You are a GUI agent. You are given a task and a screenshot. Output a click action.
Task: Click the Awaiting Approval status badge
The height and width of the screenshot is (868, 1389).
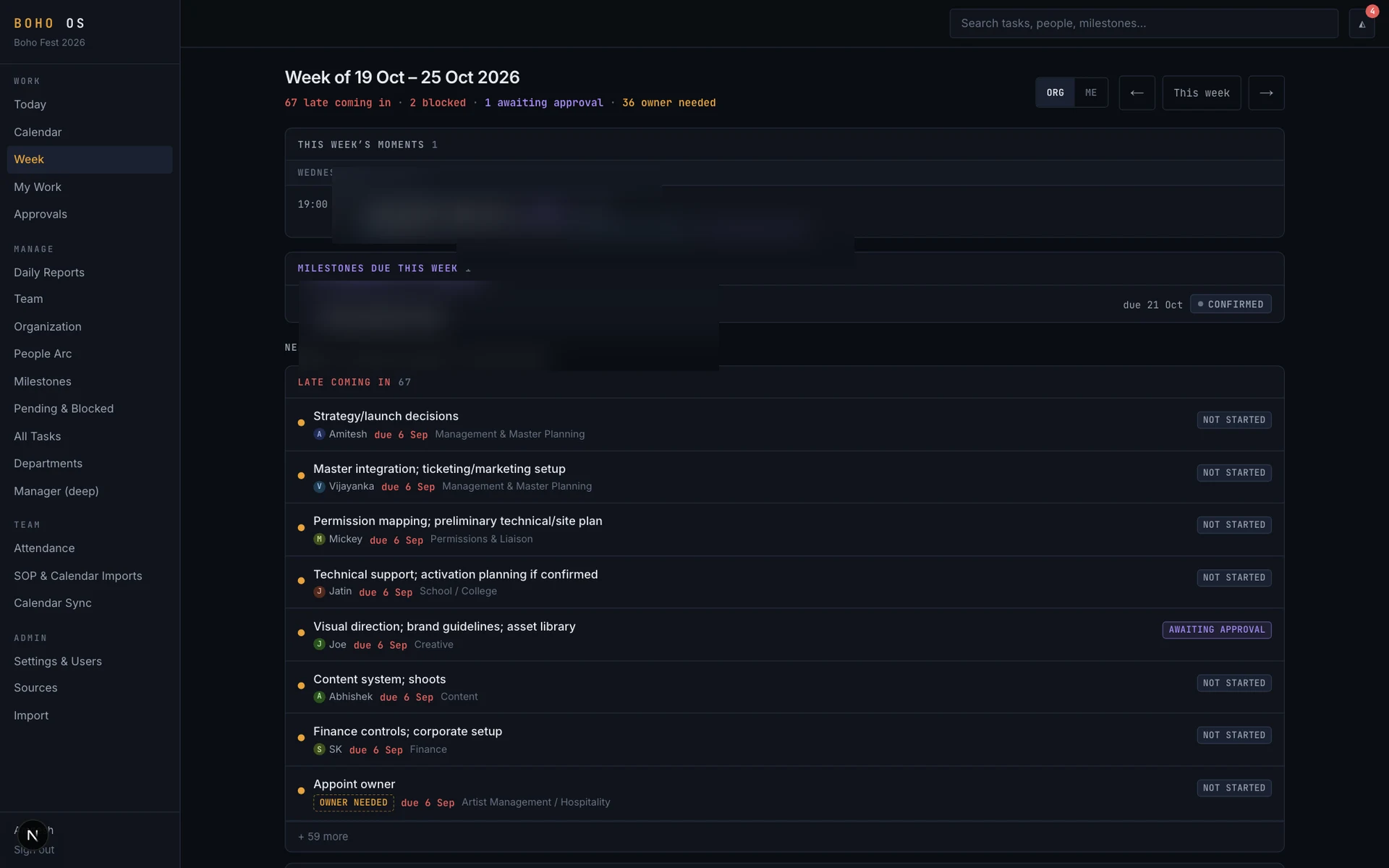tap(1216, 630)
